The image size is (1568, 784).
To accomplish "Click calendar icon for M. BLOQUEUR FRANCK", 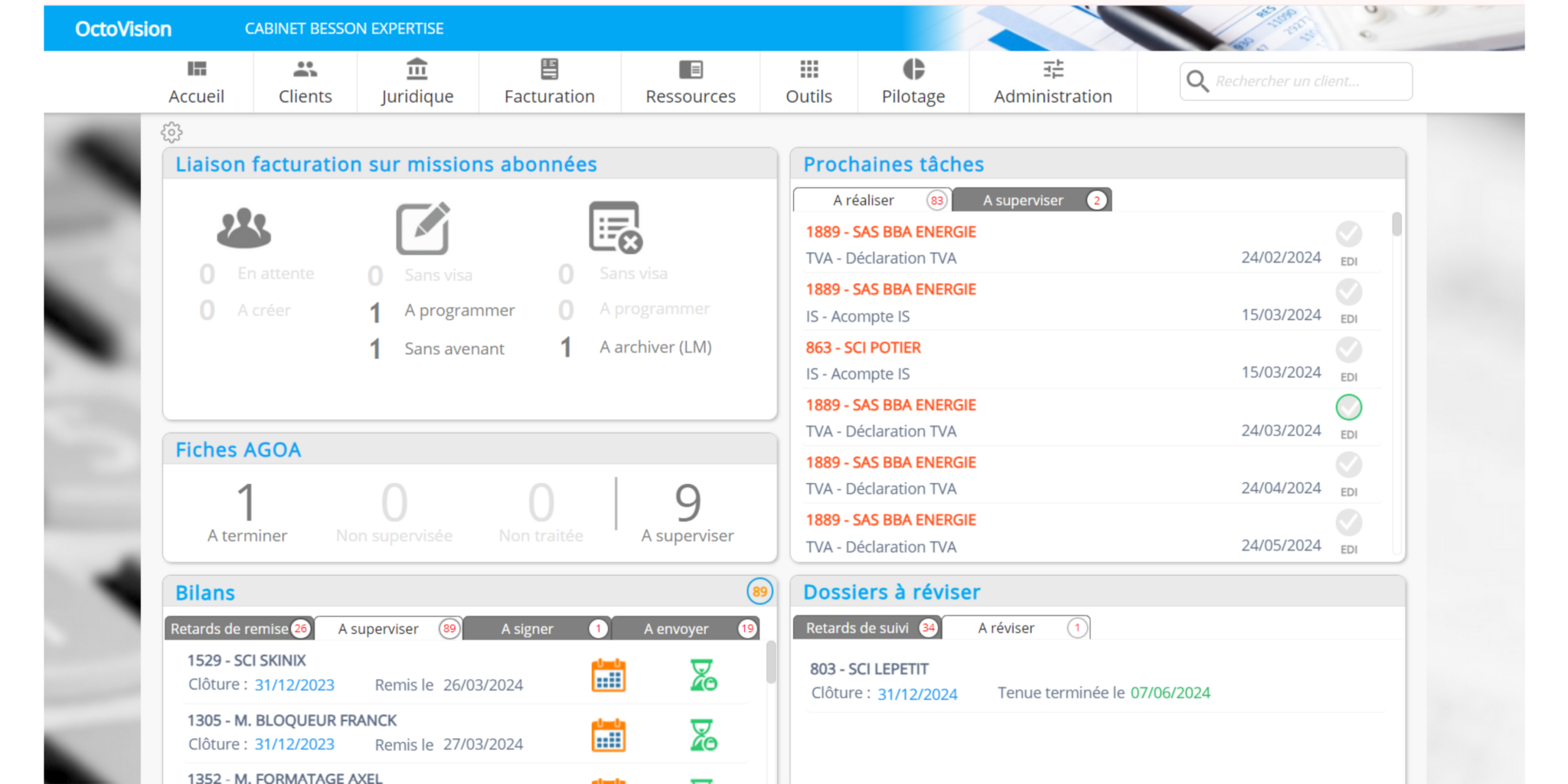I will 609,735.
